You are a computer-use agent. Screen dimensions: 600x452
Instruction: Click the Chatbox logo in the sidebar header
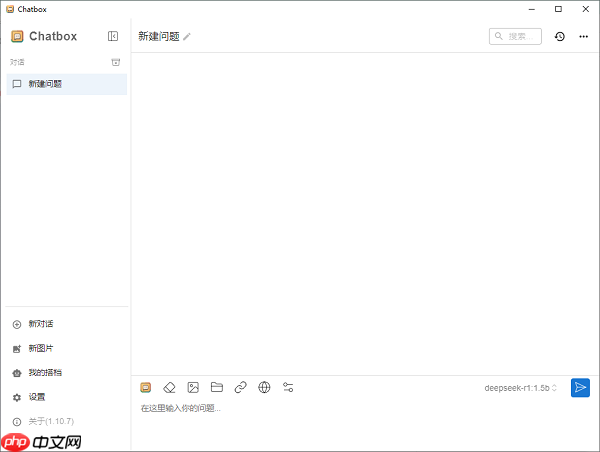pyautogui.click(x=17, y=36)
